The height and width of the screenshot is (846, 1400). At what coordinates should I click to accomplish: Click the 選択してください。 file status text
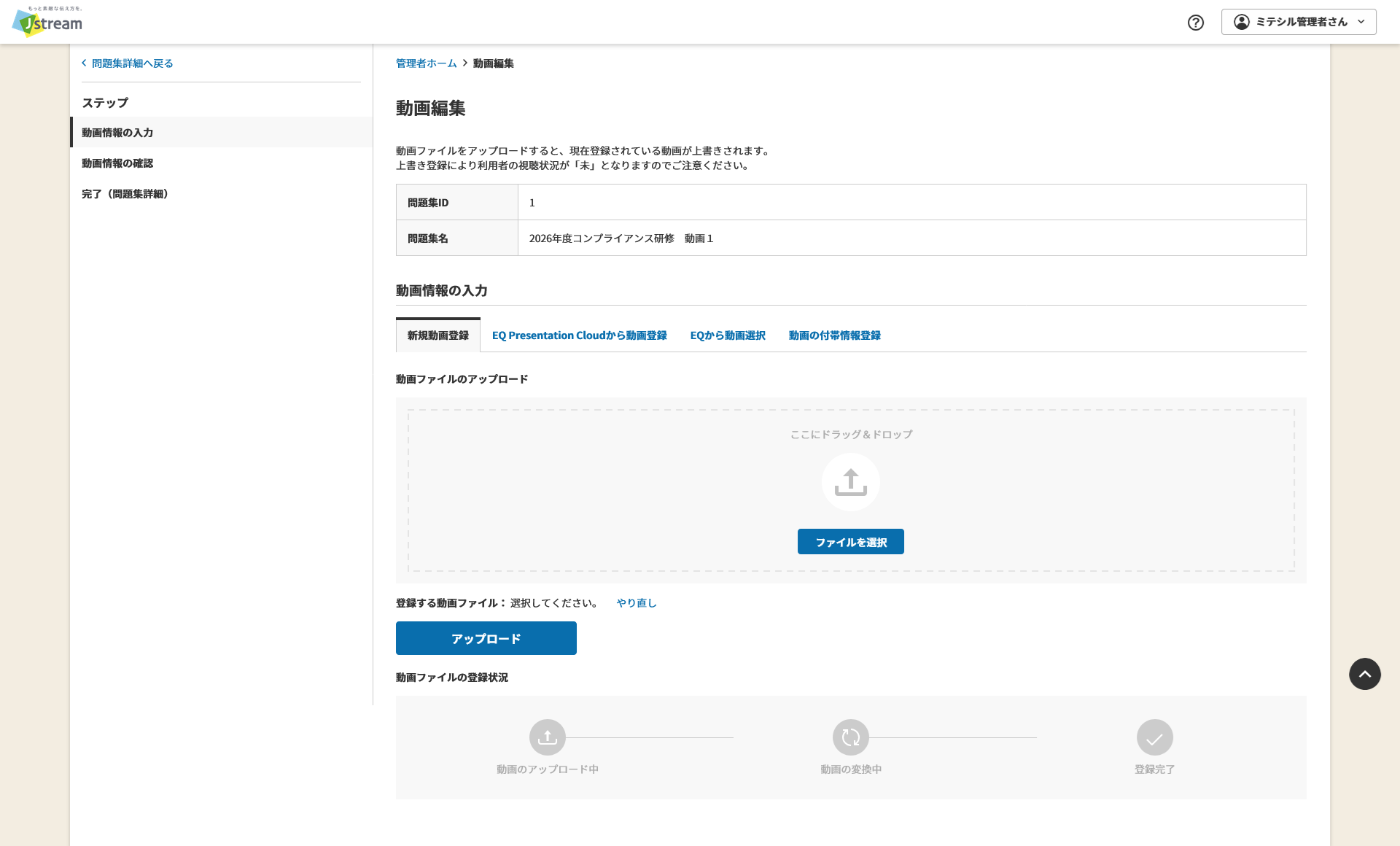(x=556, y=603)
